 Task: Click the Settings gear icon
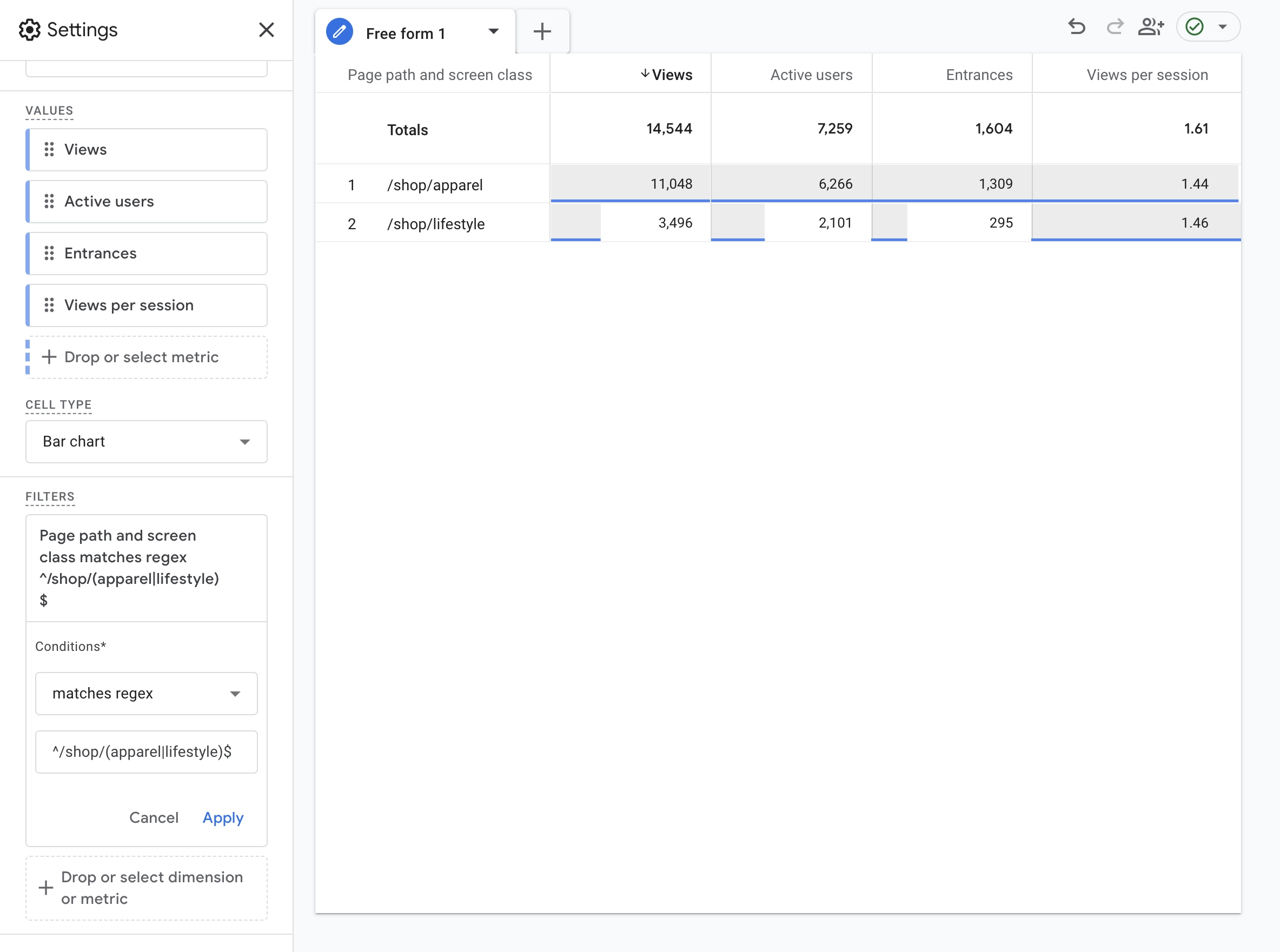tap(29, 30)
